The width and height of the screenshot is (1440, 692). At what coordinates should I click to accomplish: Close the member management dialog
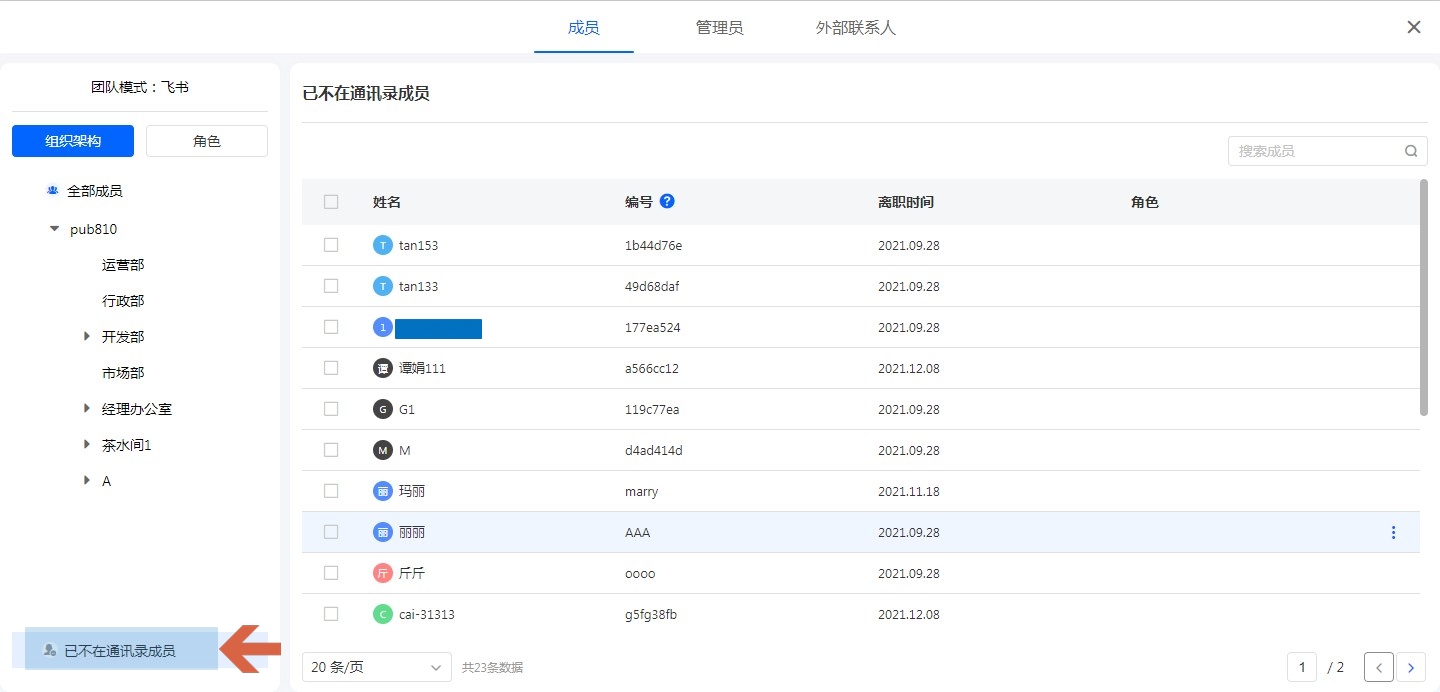click(1414, 27)
